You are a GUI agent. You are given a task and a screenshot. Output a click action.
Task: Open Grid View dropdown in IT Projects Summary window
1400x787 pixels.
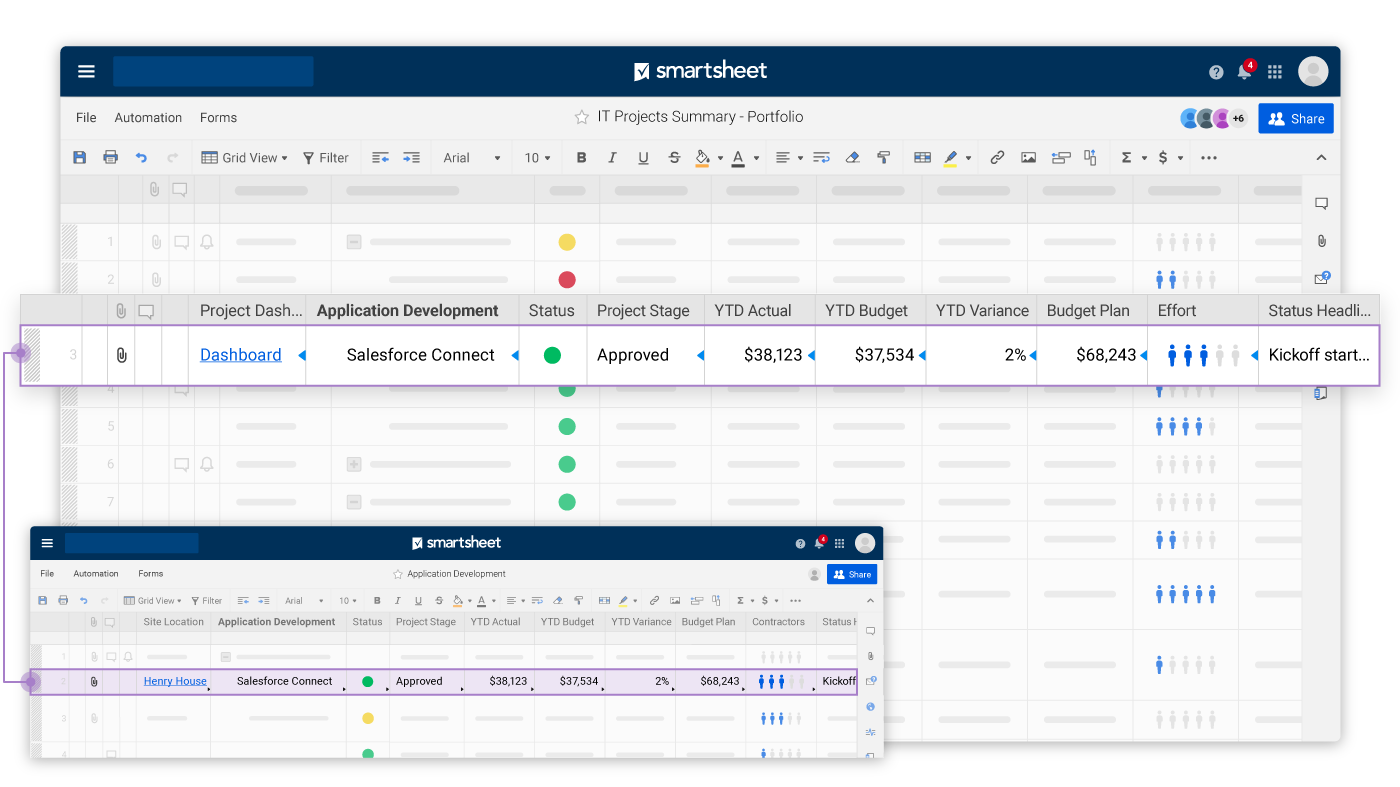[245, 157]
